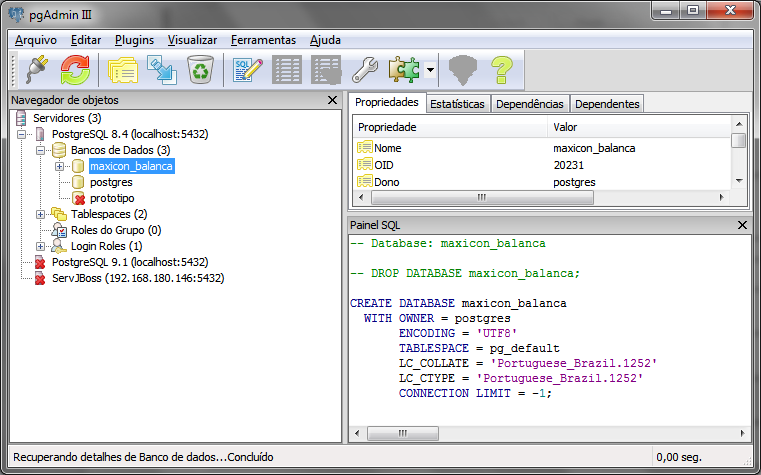Refresh the selected object with the arrows icon
761x475 pixels.
[75, 70]
